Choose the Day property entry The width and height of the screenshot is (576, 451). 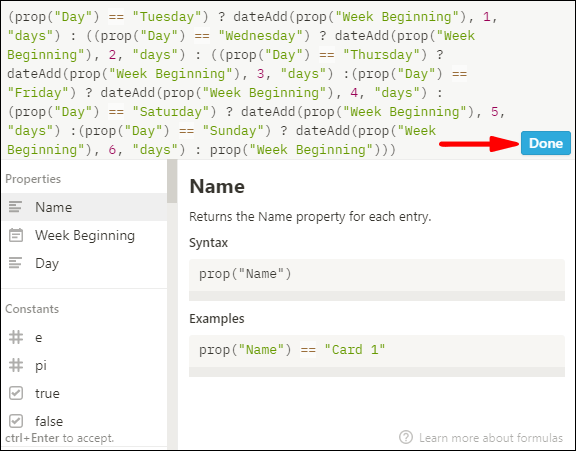coord(84,263)
